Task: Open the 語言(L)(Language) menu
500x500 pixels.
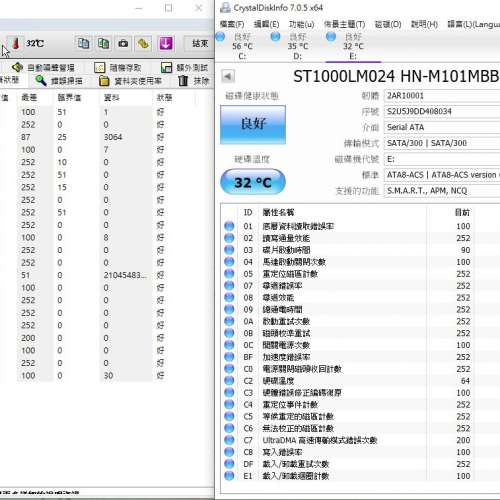Action: (x=473, y=24)
